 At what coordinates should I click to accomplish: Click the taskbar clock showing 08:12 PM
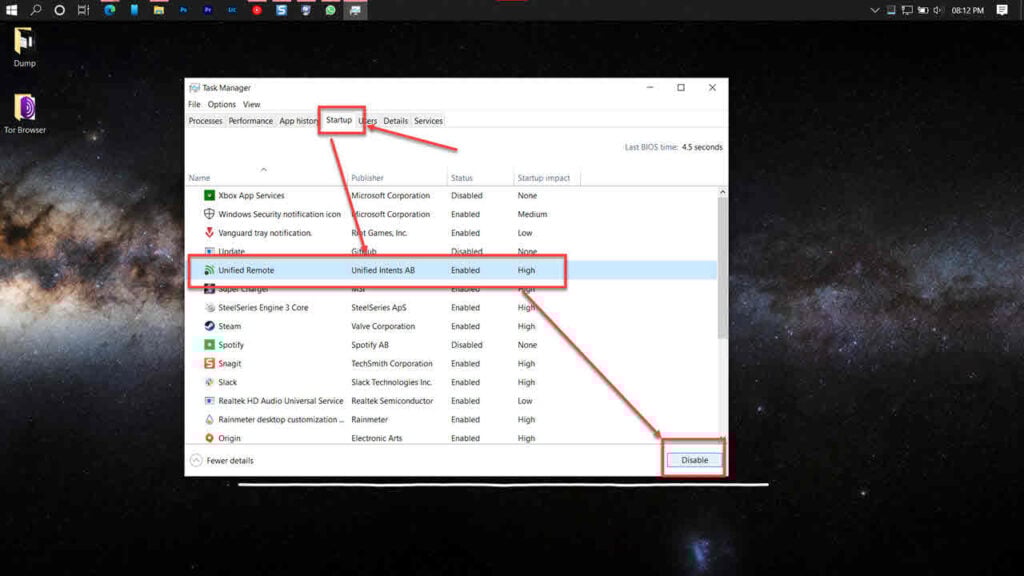[967, 10]
